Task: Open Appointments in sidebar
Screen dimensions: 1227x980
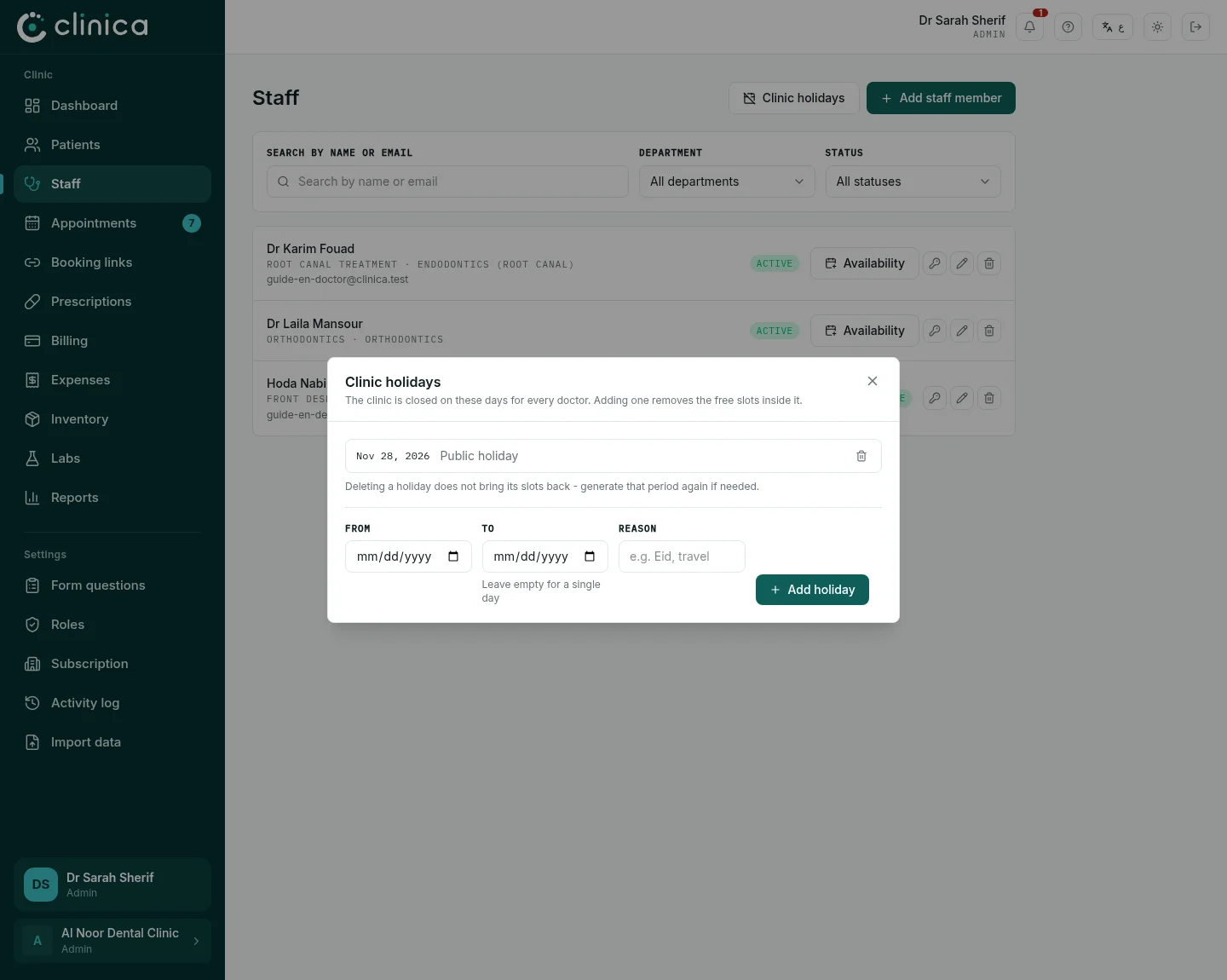Action: pos(112,223)
